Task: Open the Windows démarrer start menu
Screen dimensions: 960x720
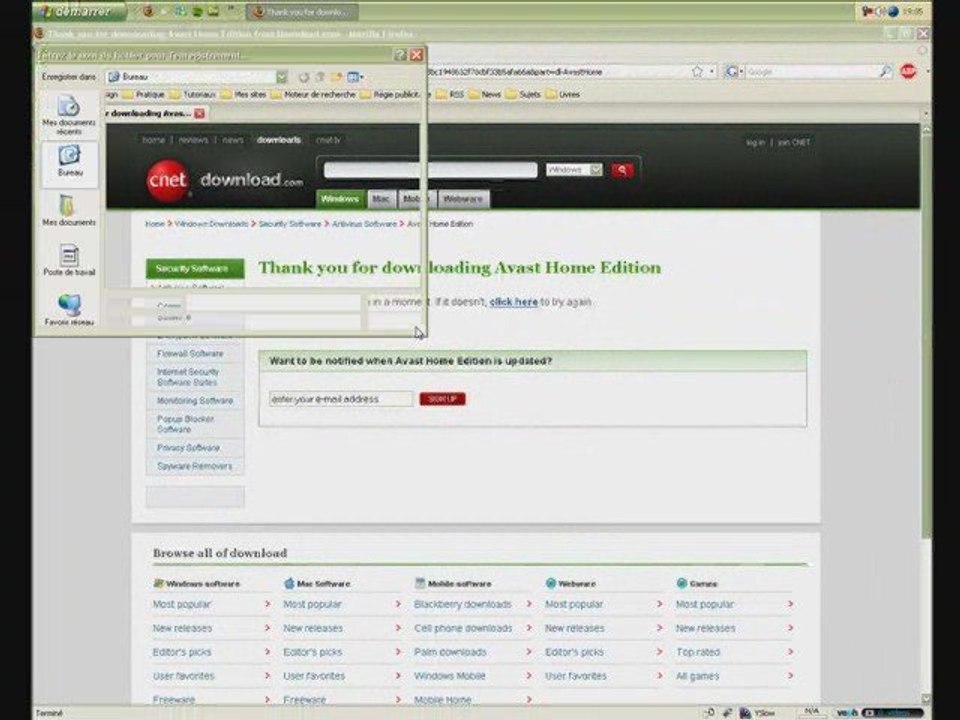Action: 78,11
